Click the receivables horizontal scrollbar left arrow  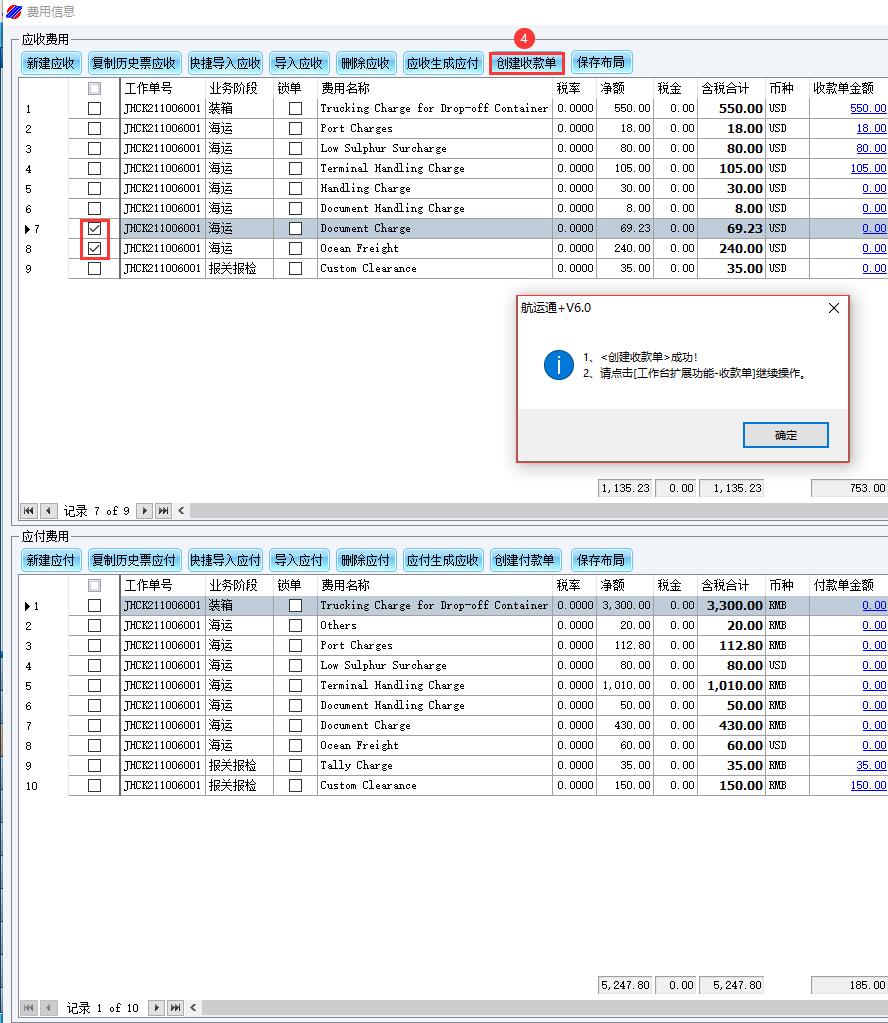pyautogui.click(x=181, y=511)
